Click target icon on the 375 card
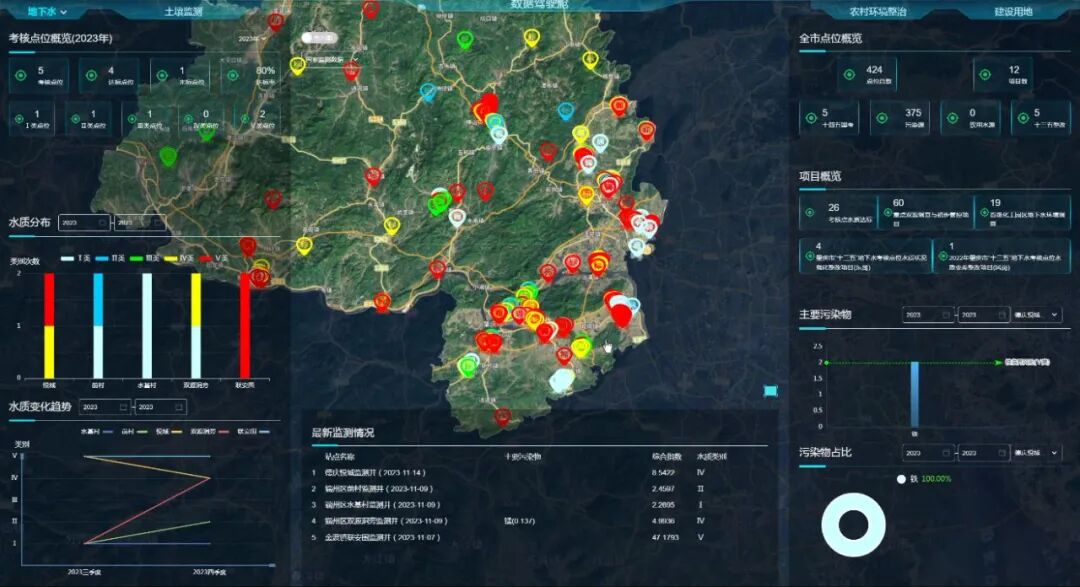The width and height of the screenshot is (1080, 587). click(882, 119)
